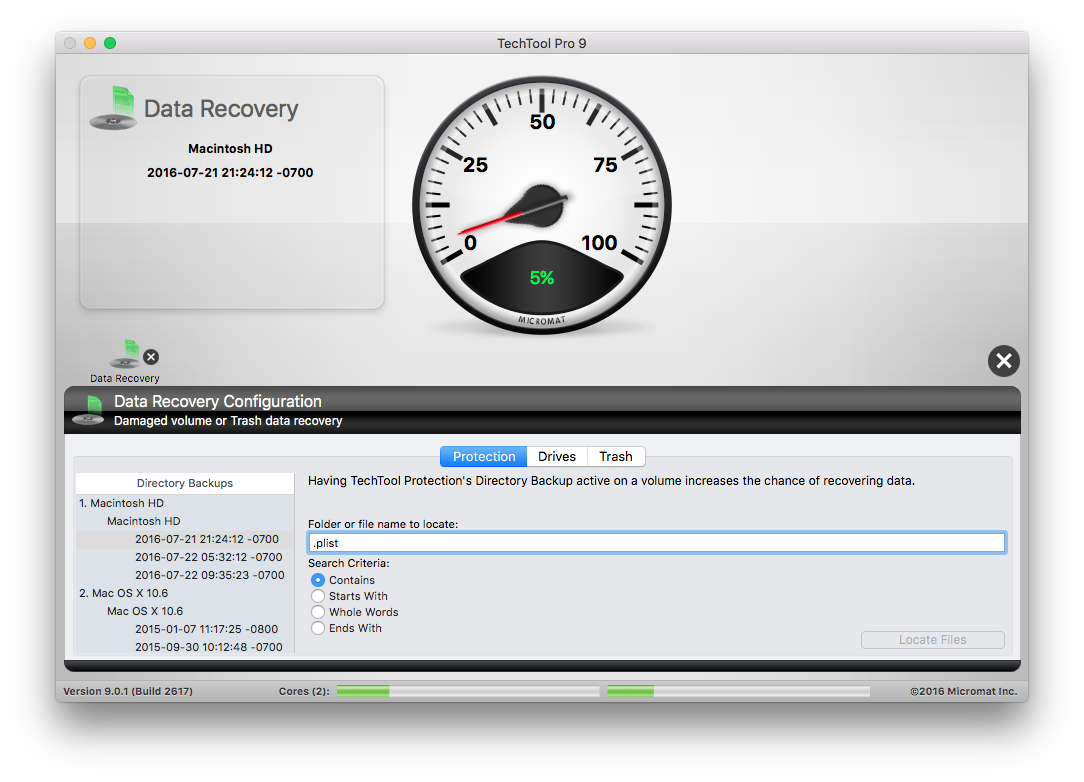
Task: Select the 2. Mac OS X 10.6 entry
Action: (185, 593)
